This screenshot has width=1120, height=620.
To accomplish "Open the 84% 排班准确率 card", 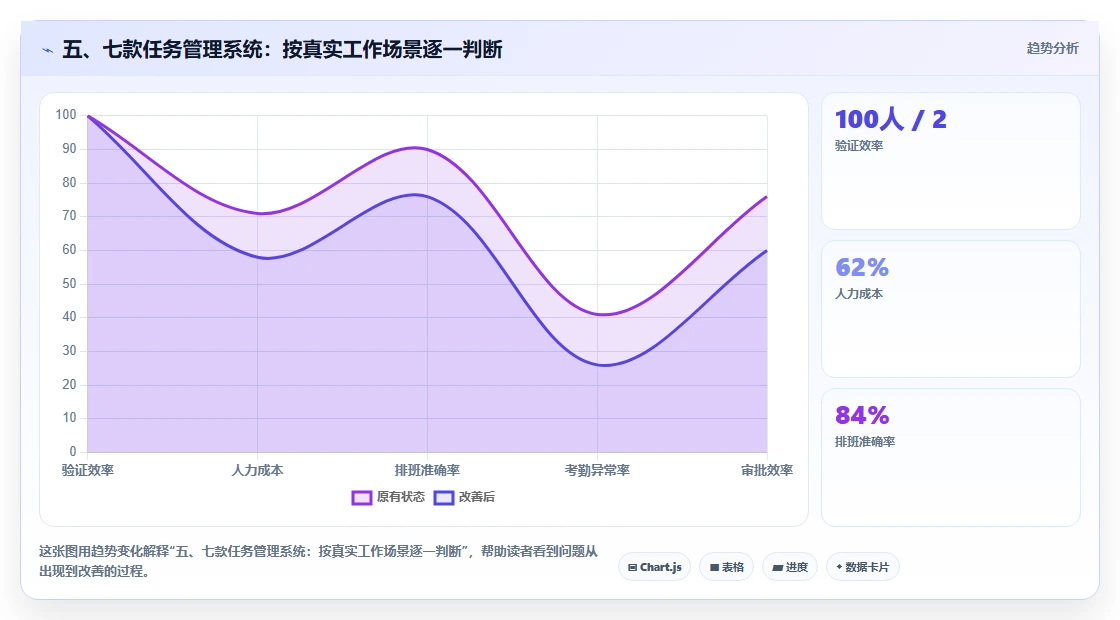I will click(951, 457).
